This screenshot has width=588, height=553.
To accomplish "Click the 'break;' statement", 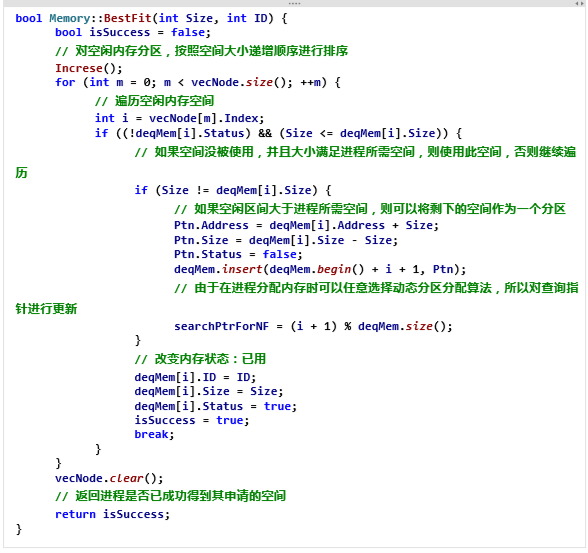I will point(154,434).
